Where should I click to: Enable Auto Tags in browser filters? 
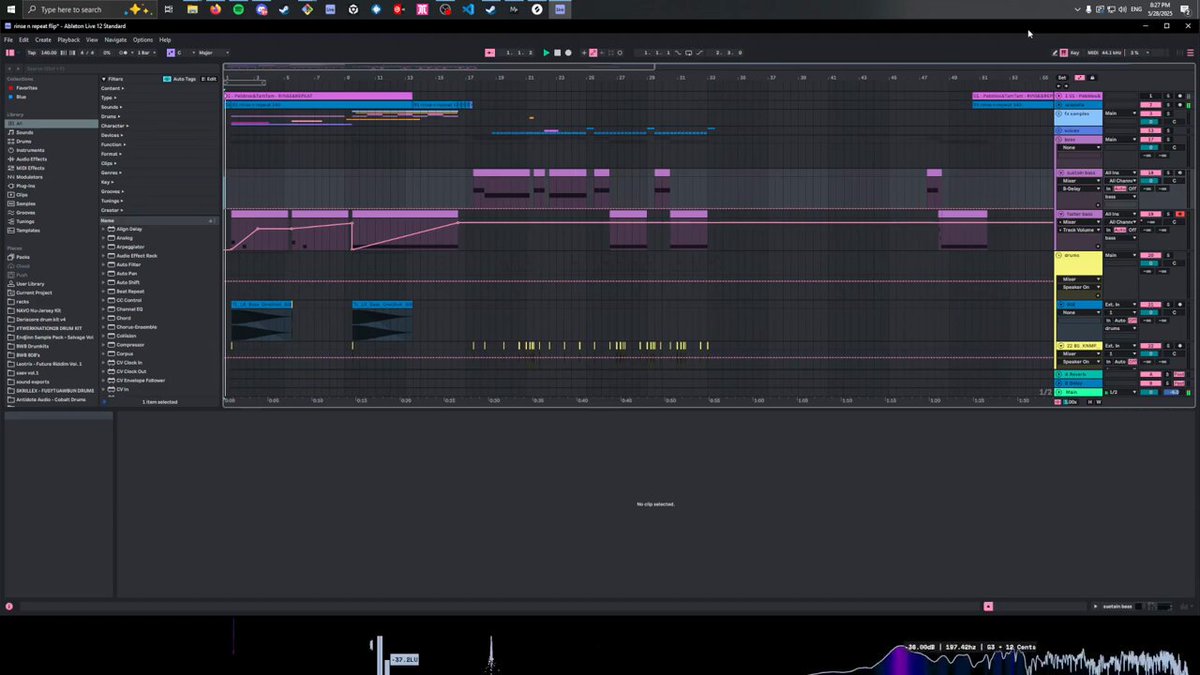[x=179, y=78]
